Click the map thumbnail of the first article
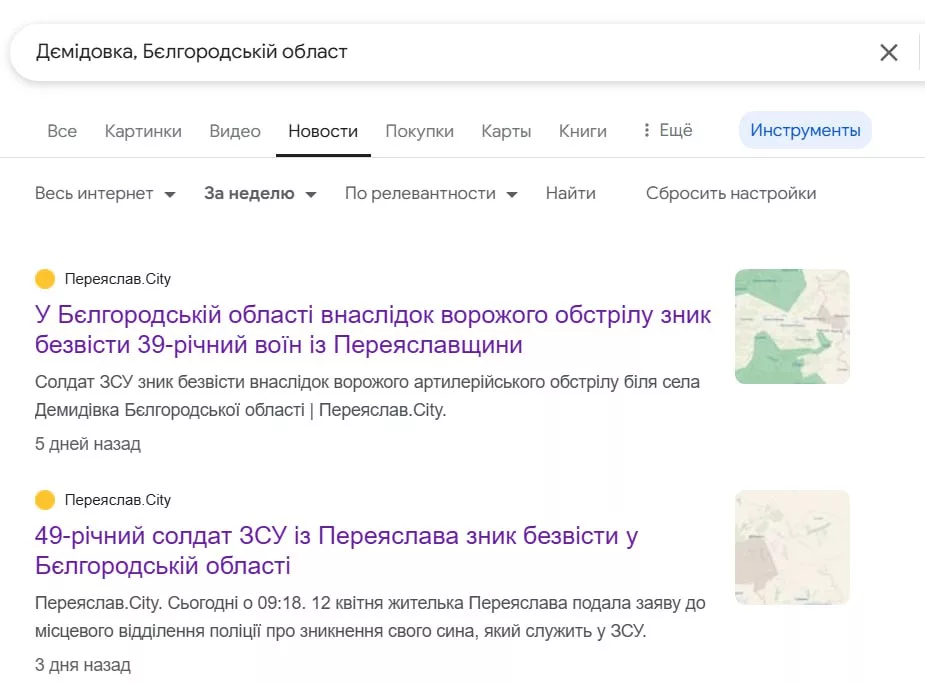 (x=791, y=326)
